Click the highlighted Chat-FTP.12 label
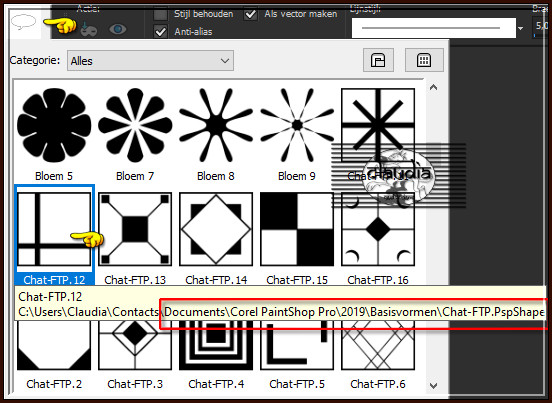Image resolution: width=552 pixels, height=403 pixels. coord(54,280)
